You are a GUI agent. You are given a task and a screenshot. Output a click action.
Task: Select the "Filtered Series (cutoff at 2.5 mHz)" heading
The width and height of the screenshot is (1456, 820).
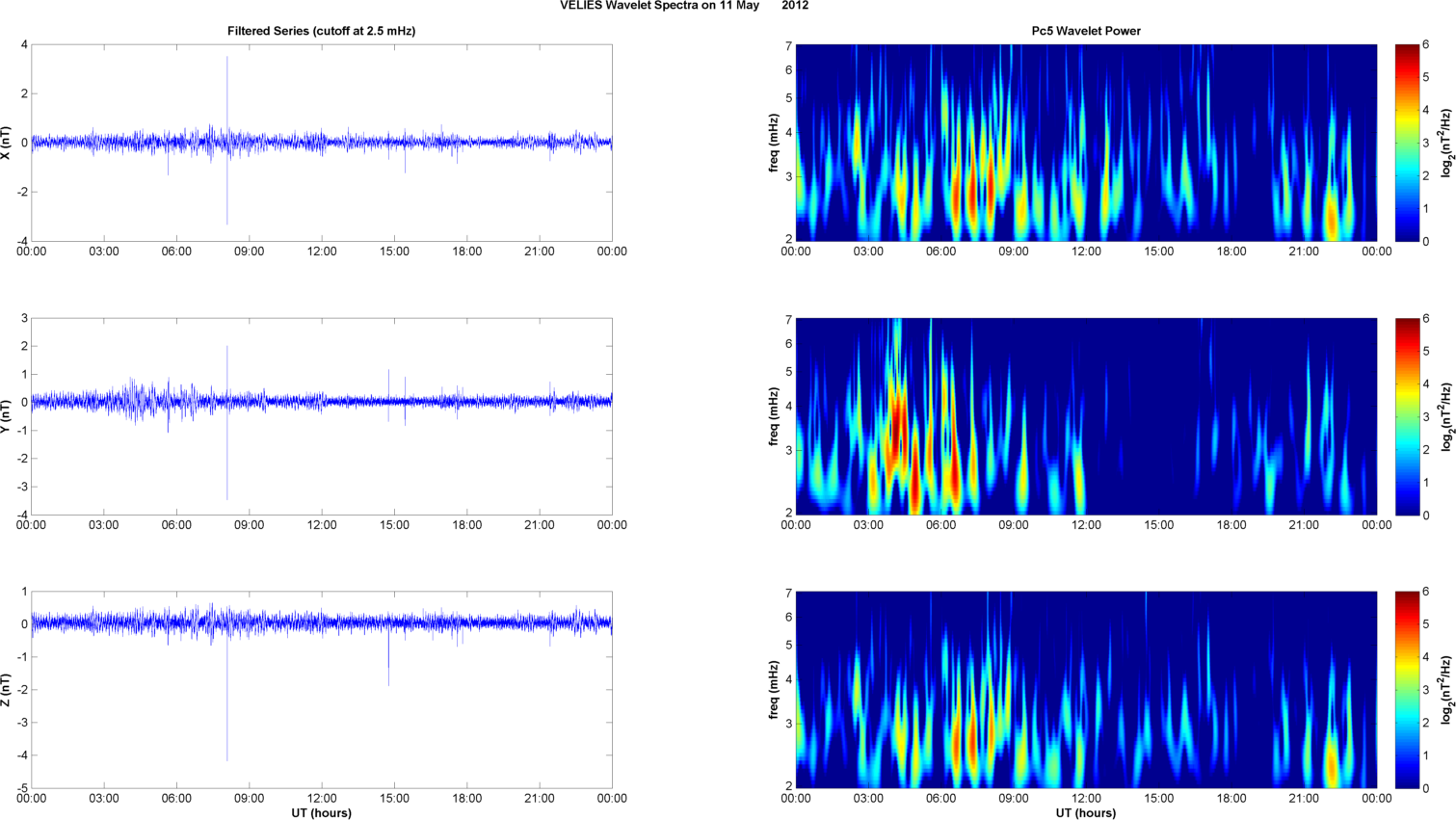322,31
